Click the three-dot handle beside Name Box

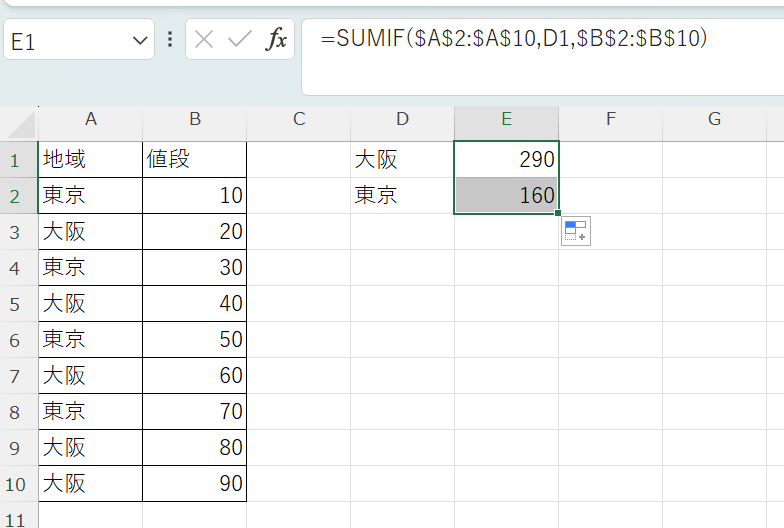coord(170,40)
